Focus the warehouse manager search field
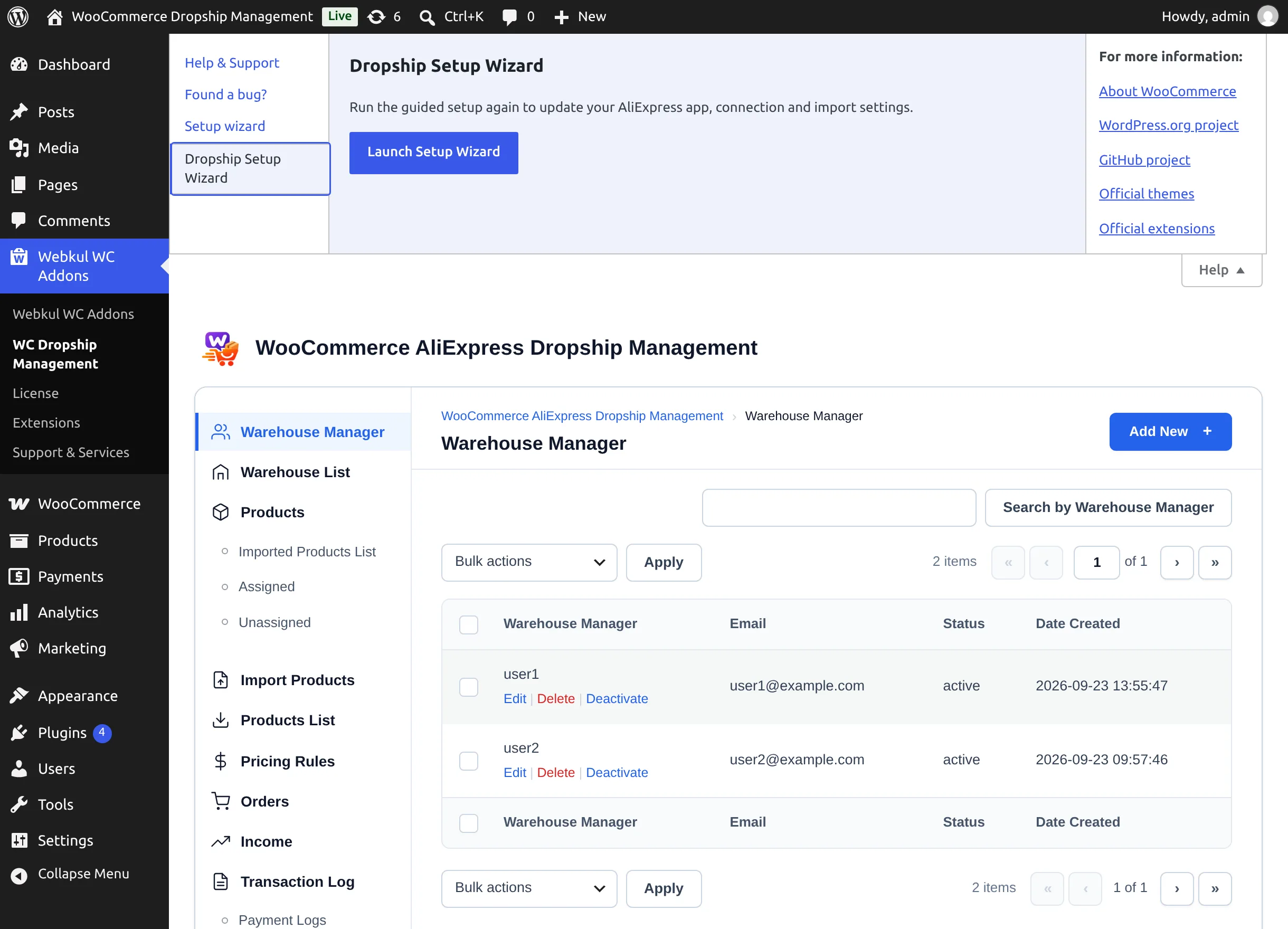This screenshot has height=929, width=1288. tap(839, 508)
